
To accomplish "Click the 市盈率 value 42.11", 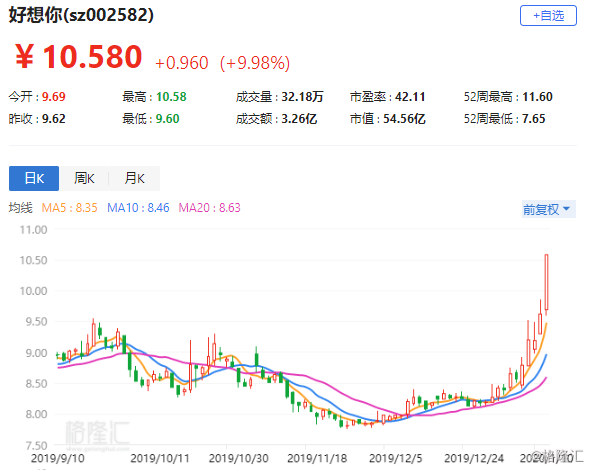I will pyautogui.click(x=410, y=97).
